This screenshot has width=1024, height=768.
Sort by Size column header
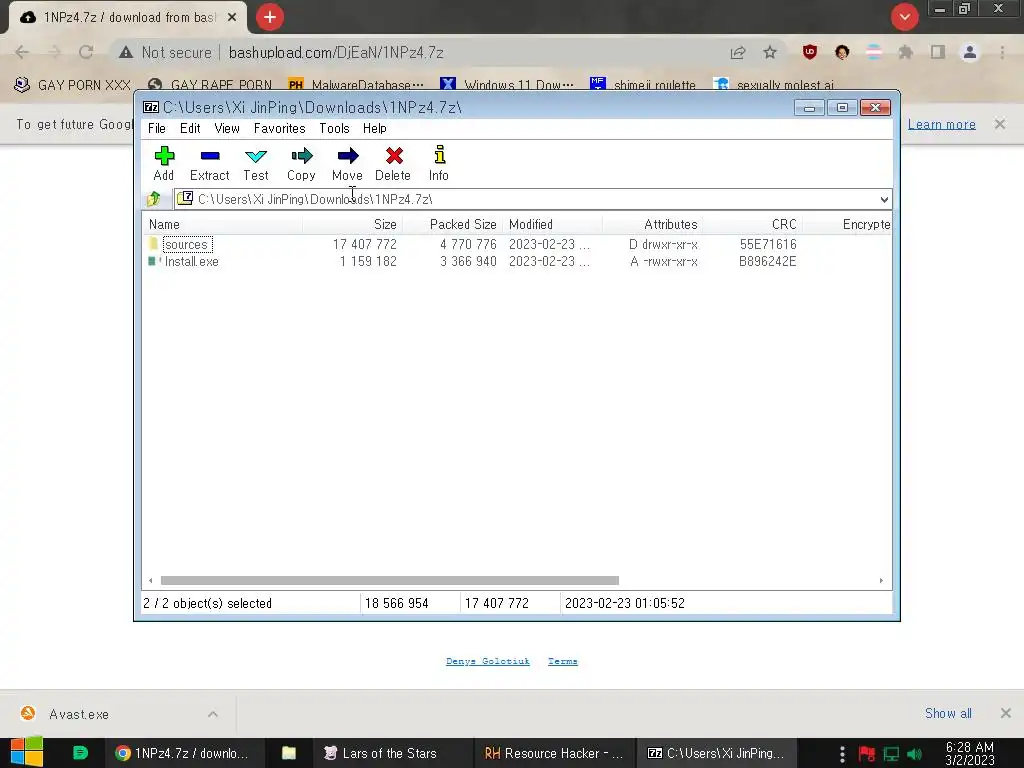352,224
